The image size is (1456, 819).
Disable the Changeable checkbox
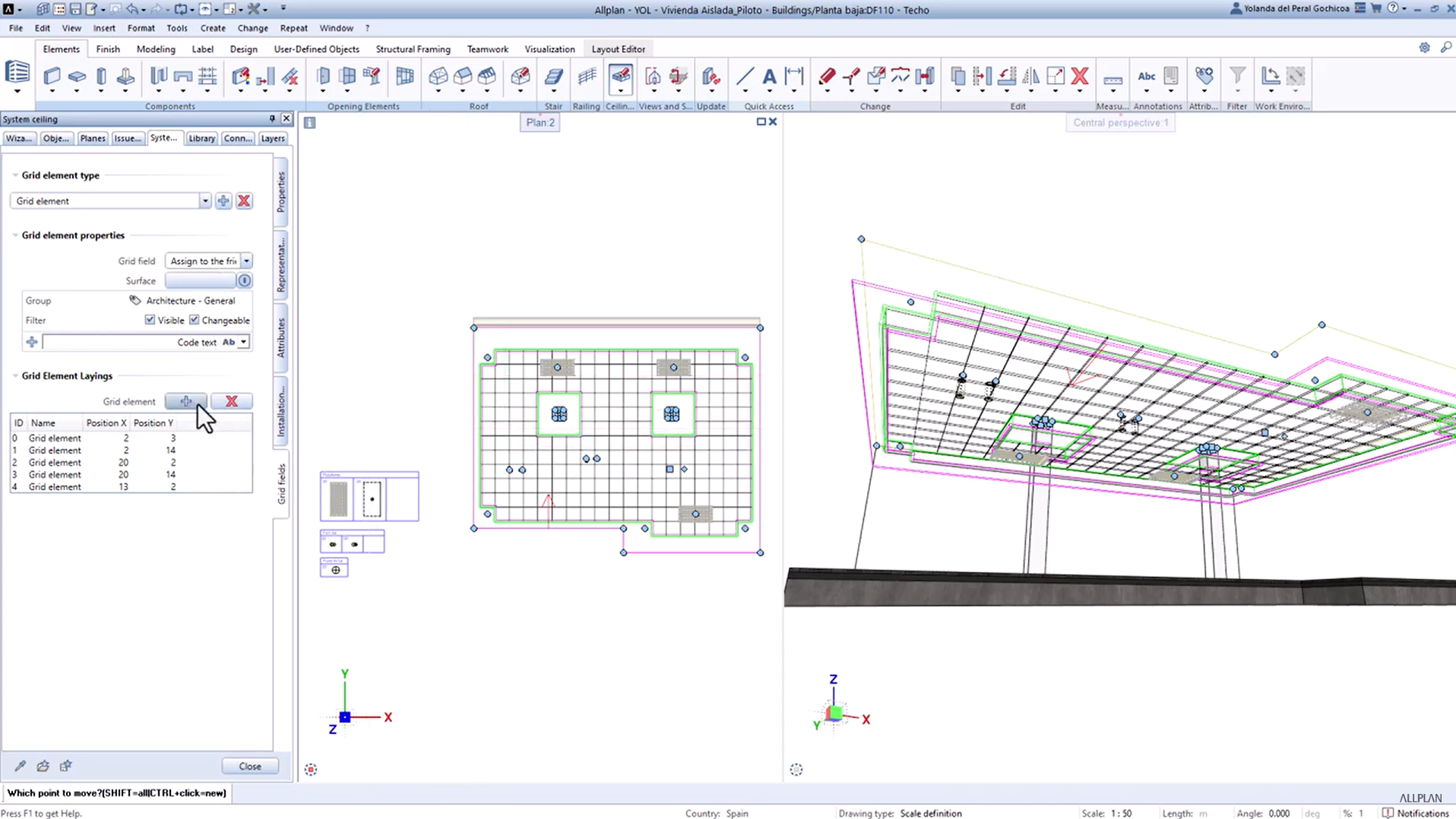(195, 320)
